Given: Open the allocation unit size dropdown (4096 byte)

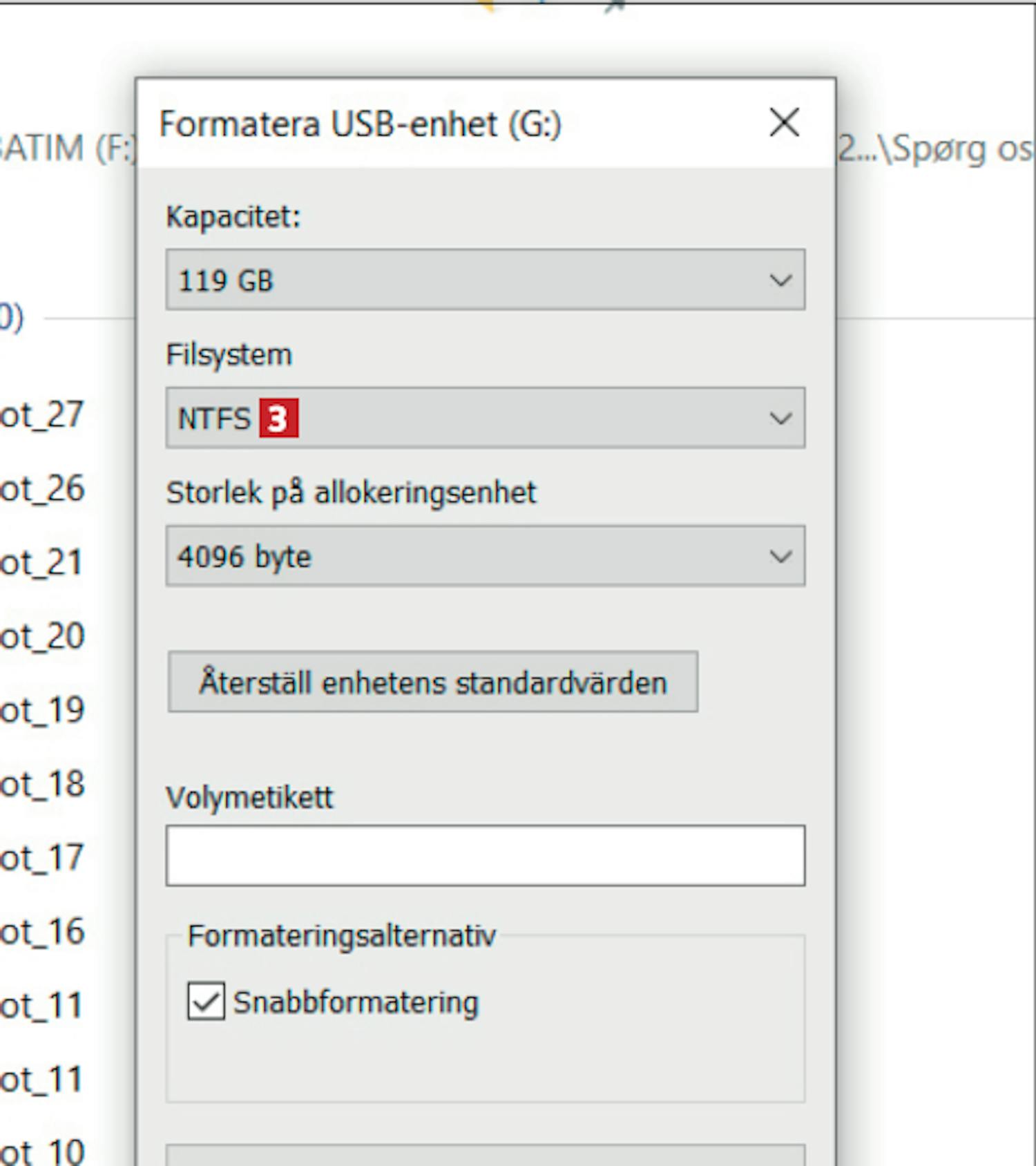Looking at the screenshot, I should tap(485, 556).
